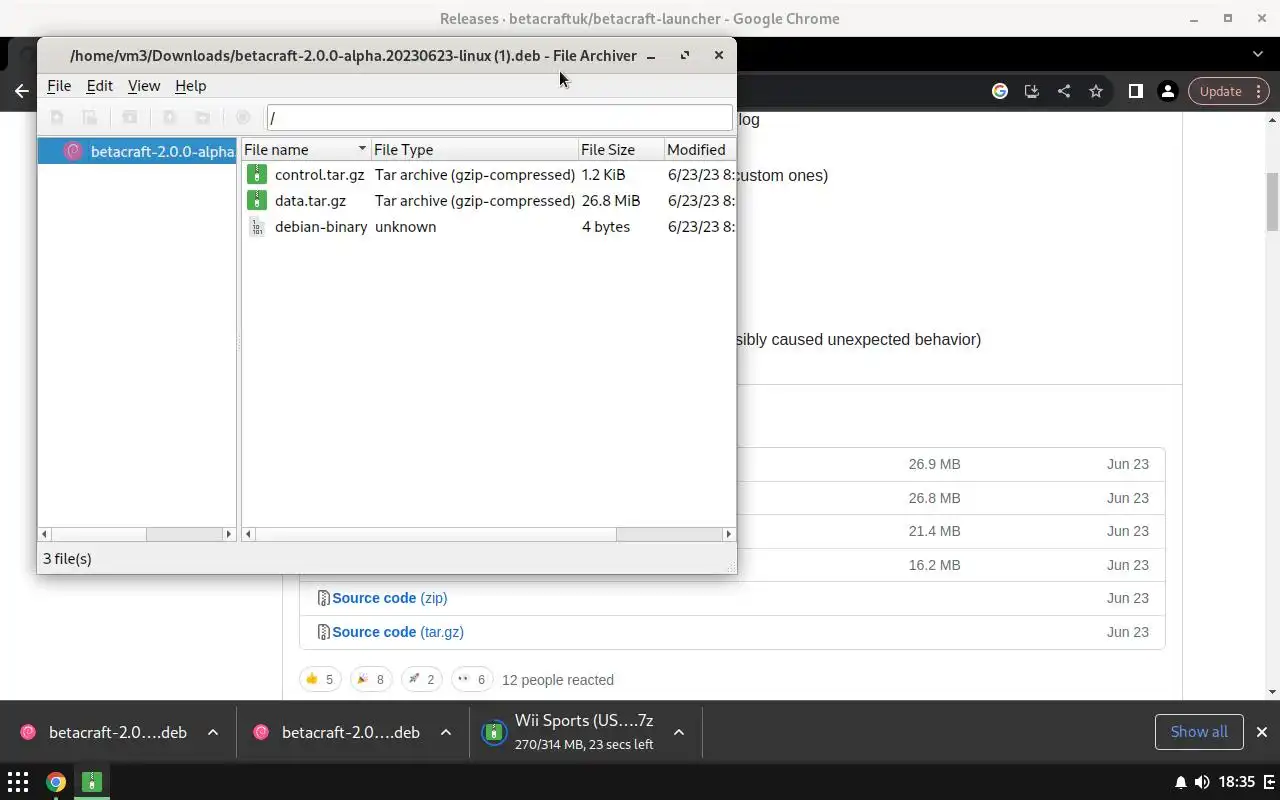Open the Help menu in File Archiver
Image resolution: width=1280 pixels, height=800 pixels.
point(190,86)
